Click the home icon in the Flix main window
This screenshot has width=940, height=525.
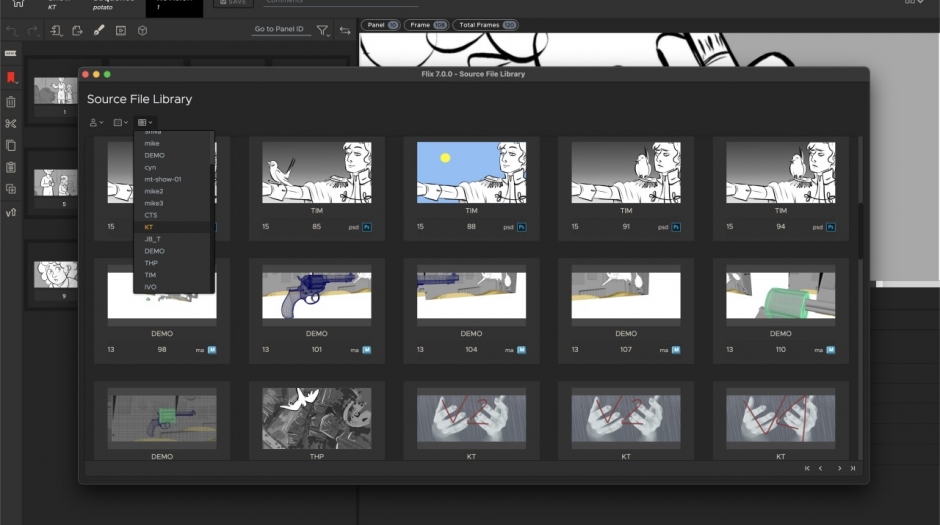point(18,3)
